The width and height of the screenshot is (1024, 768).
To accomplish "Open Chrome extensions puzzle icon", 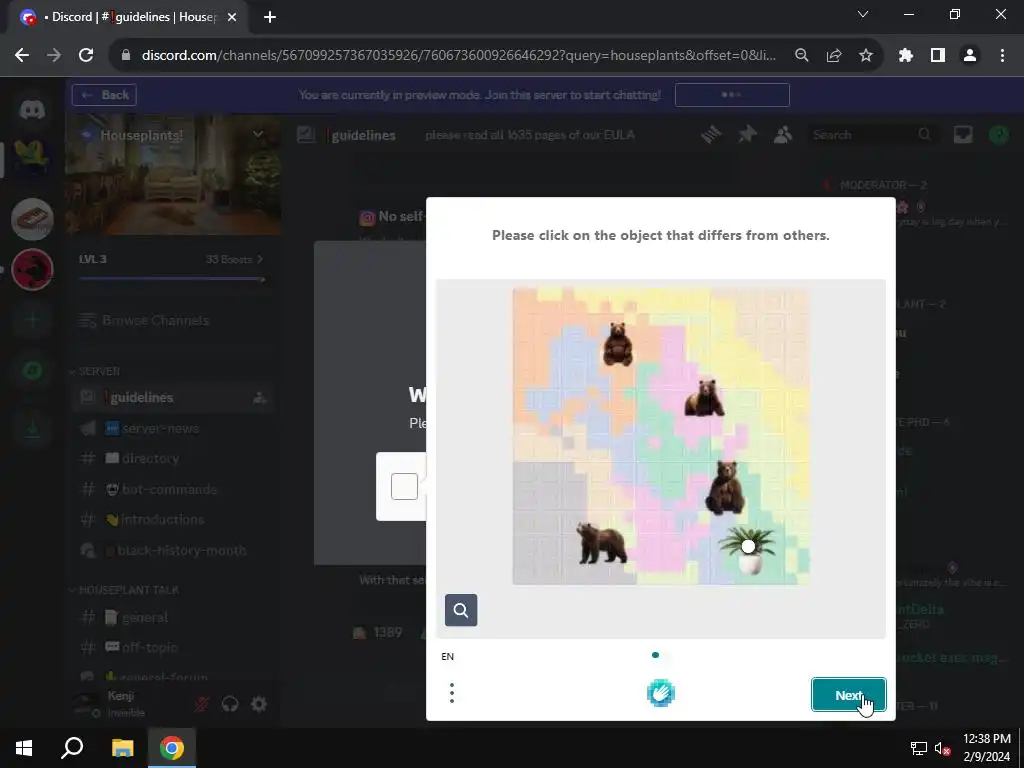I will tap(906, 56).
